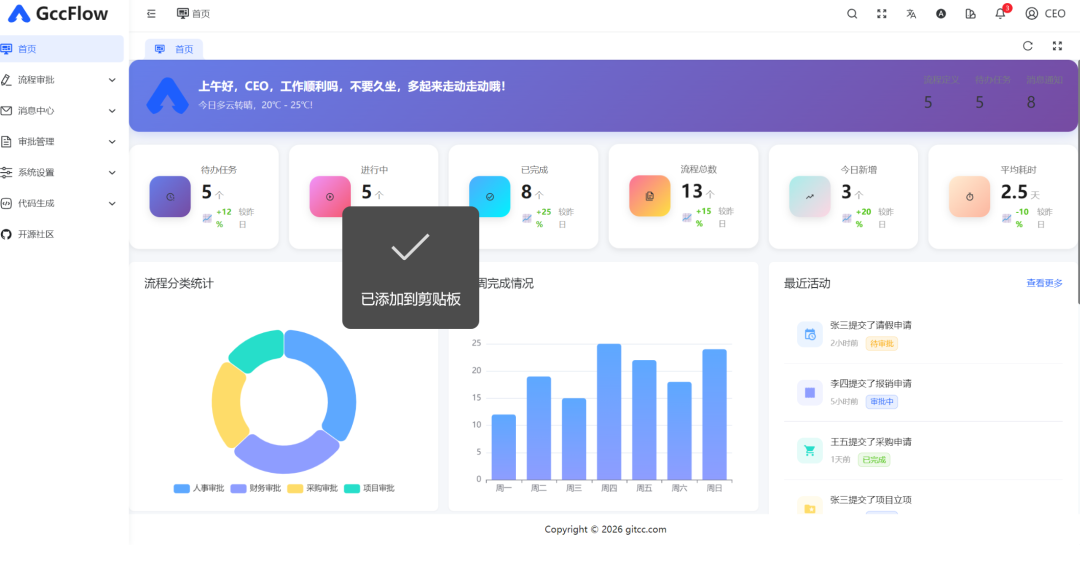The height and width of the screenshot is (569, 1080).
Task: Click the 待办任务 card clock icon
Action: (170, 197)
